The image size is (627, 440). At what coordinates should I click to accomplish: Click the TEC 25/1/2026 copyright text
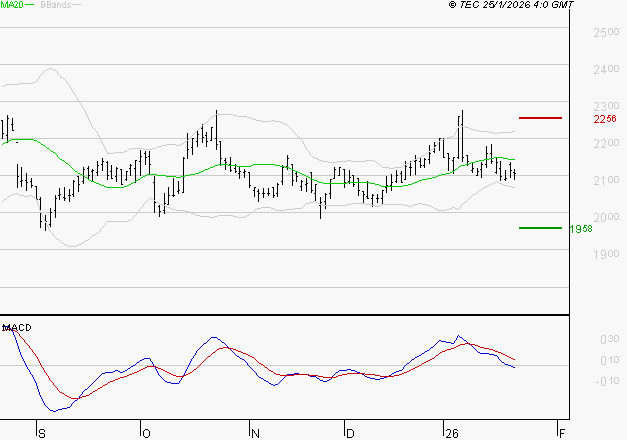(511, 4)
